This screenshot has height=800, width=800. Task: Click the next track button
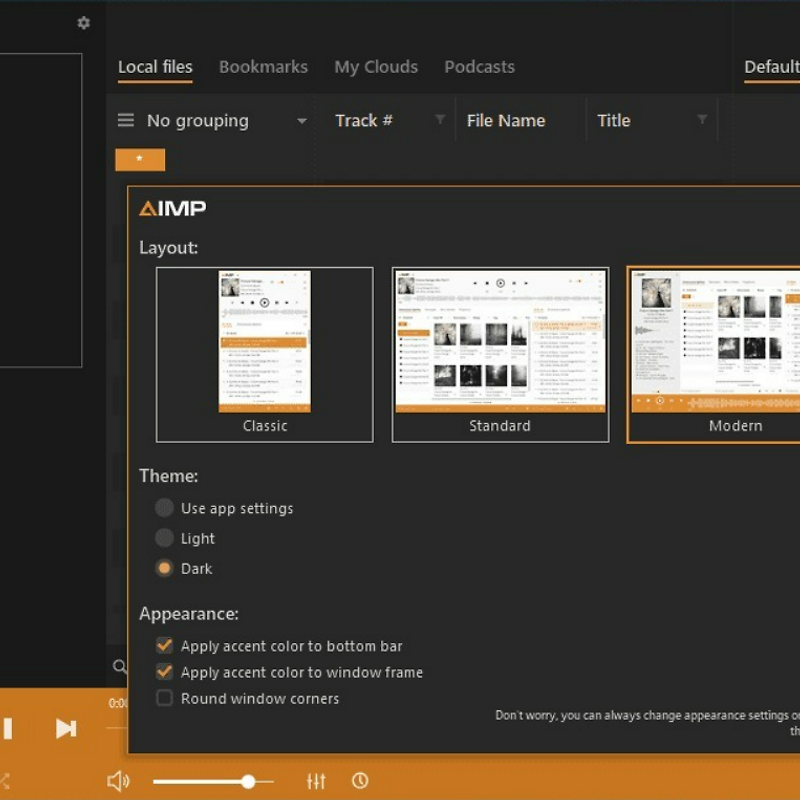[66, 728]
